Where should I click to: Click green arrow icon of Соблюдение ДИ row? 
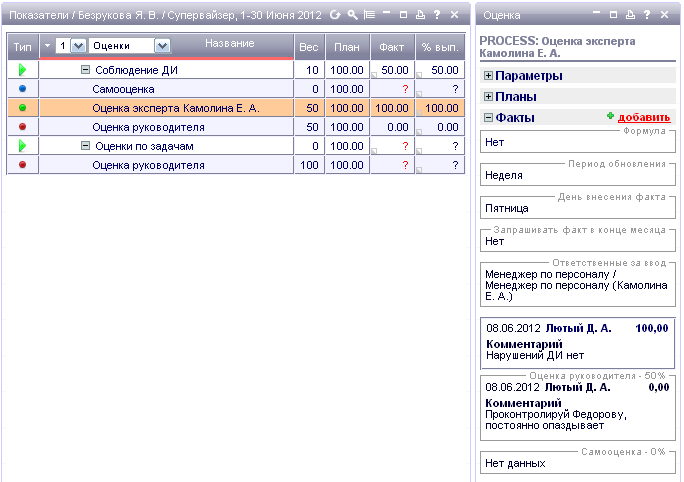tap(22, 70)
